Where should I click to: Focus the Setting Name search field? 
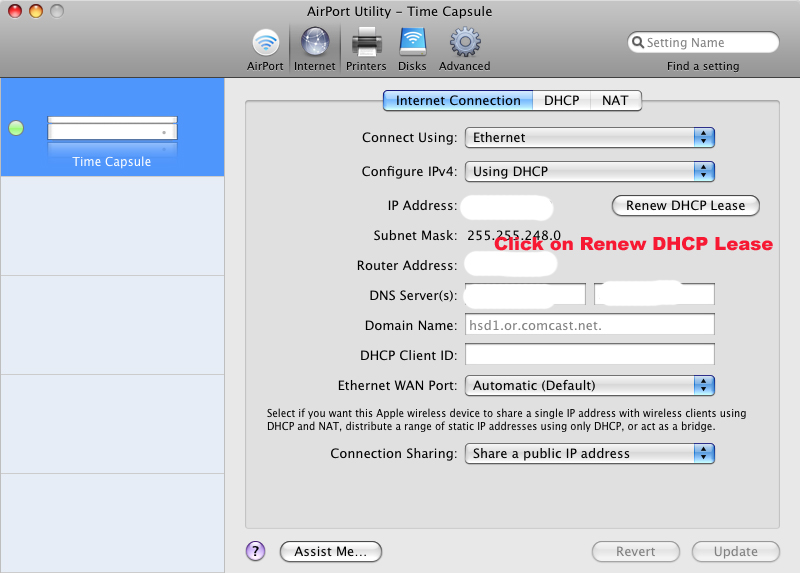tap(703, 42)
